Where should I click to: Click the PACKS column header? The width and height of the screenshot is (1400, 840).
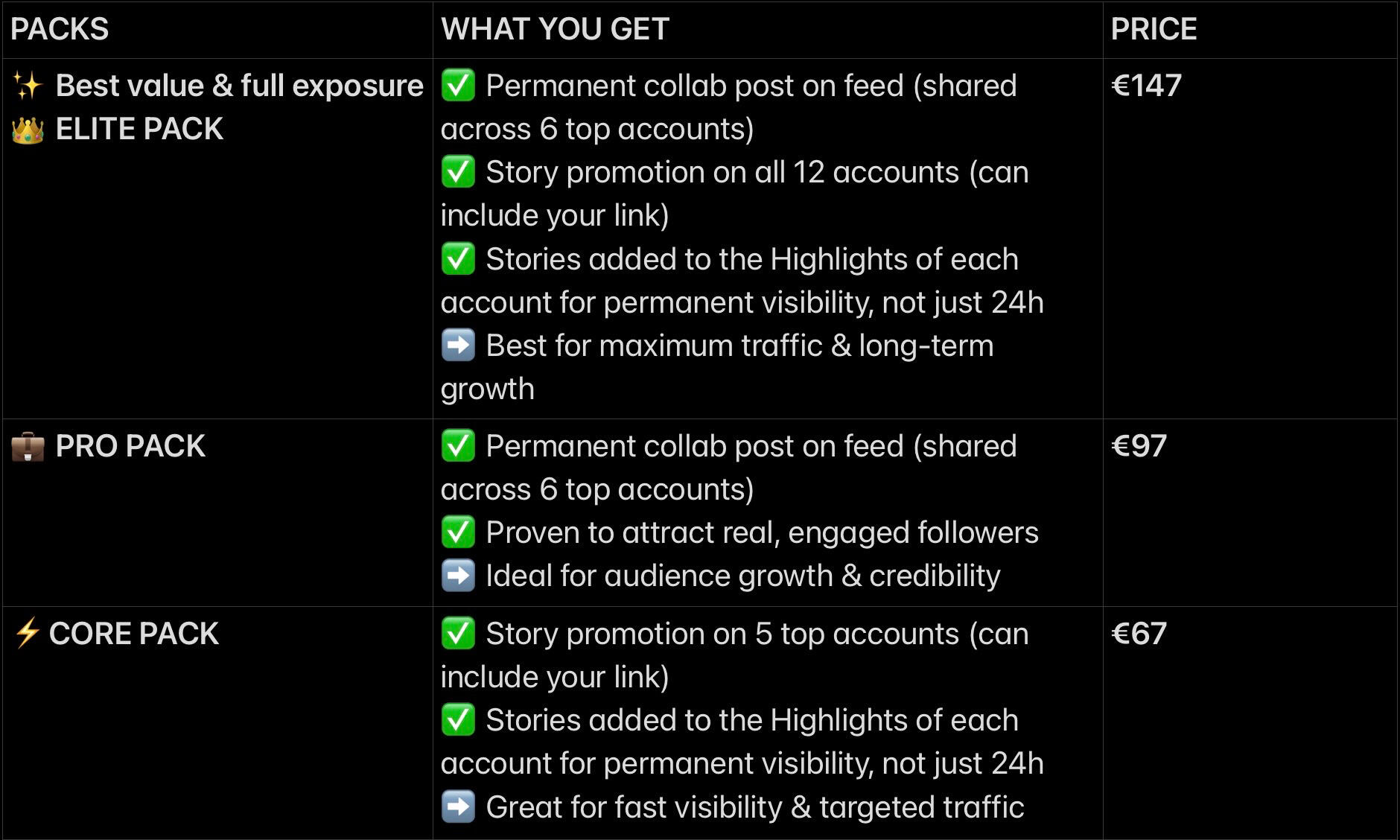[60, 30]
